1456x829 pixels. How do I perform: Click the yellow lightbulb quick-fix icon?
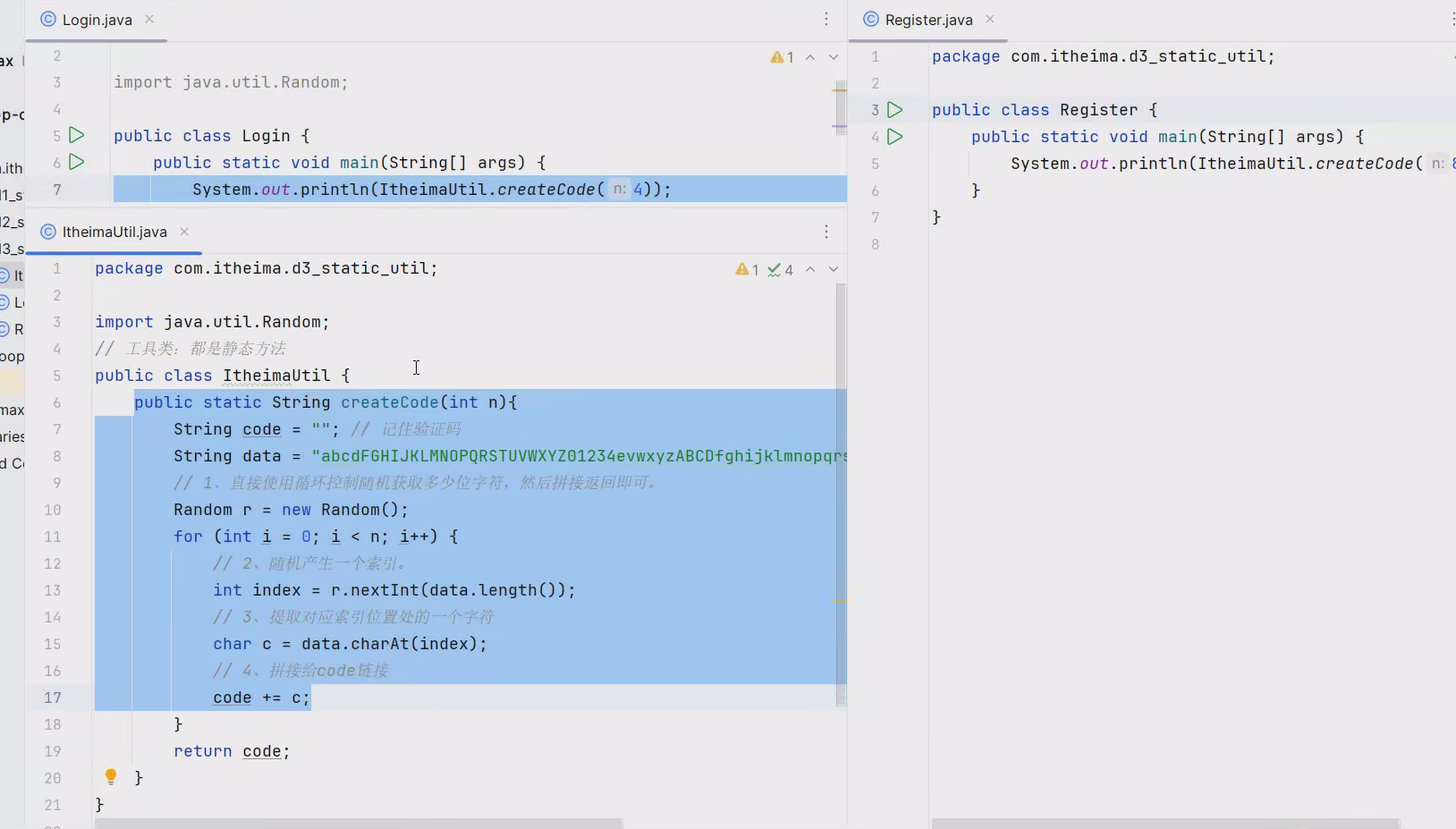[x=111, y=776]
